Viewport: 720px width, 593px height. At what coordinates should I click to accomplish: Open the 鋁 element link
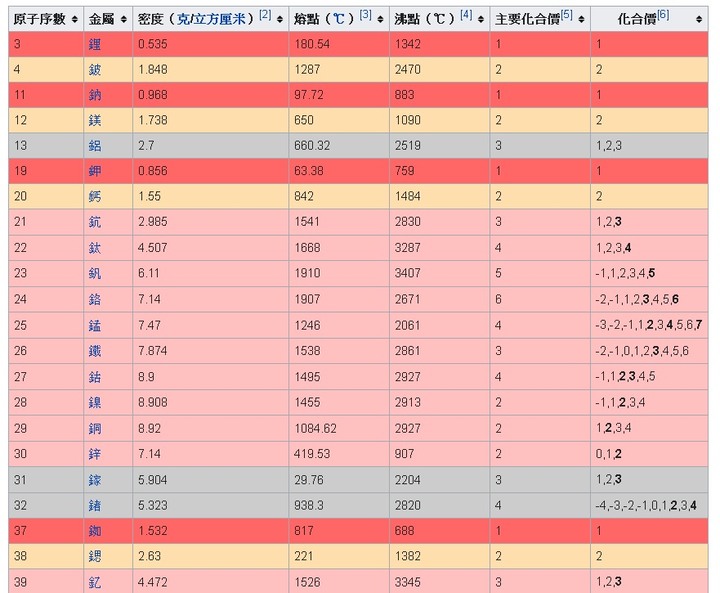95,146
